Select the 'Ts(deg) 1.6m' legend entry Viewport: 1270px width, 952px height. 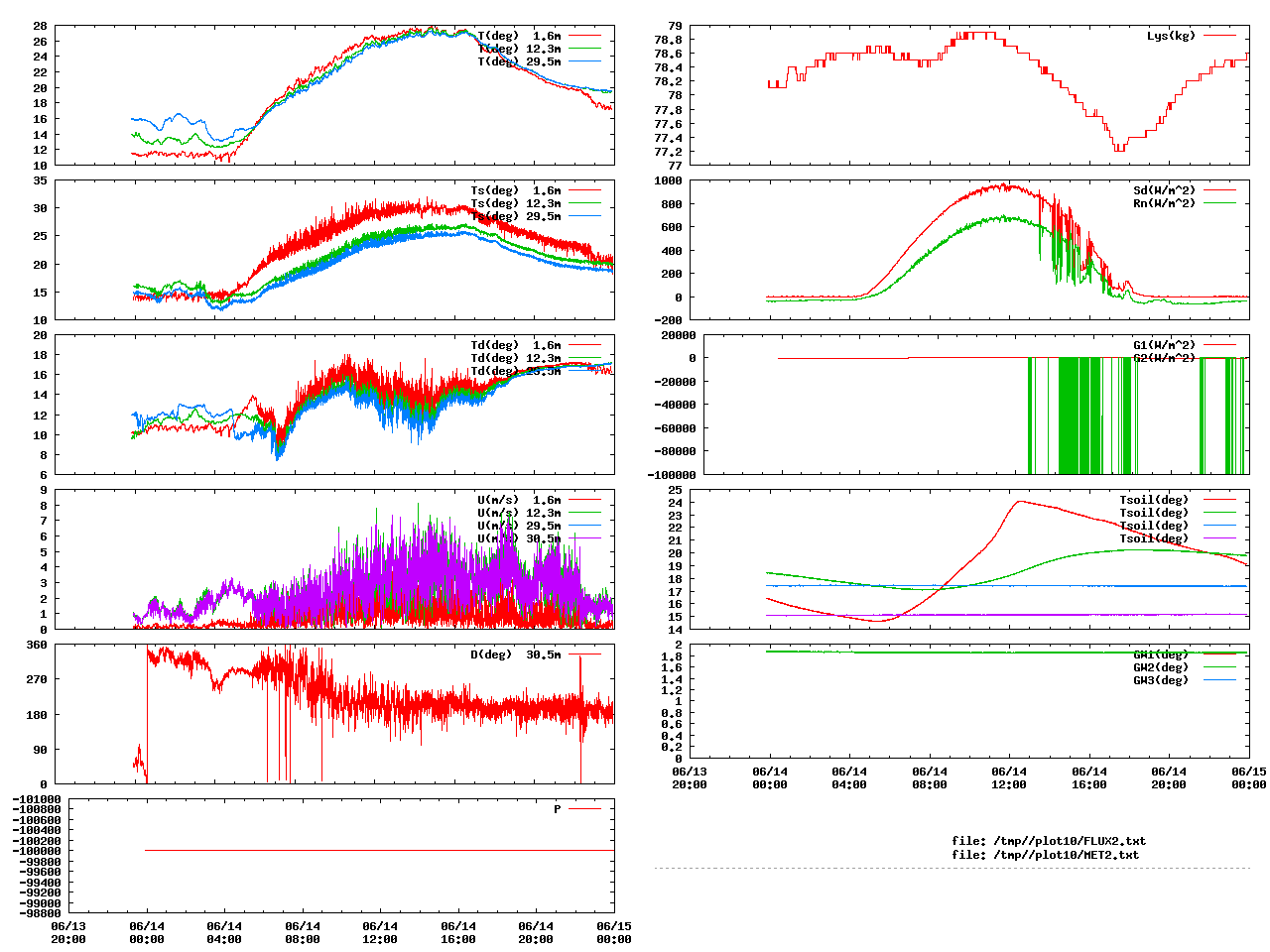[515, 190]
